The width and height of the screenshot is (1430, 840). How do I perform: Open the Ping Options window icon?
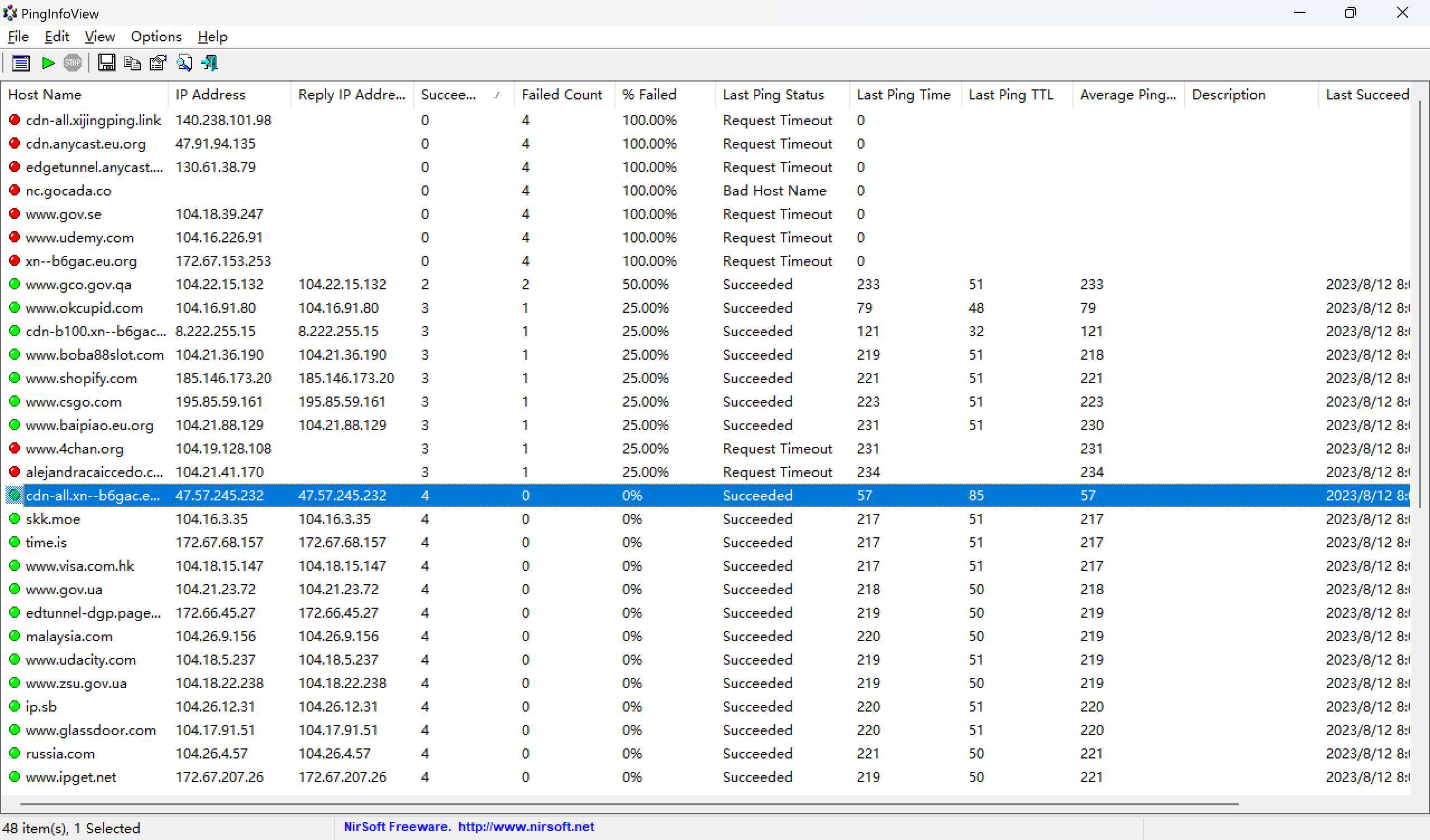pyautogui.click(x=21, y=63)
